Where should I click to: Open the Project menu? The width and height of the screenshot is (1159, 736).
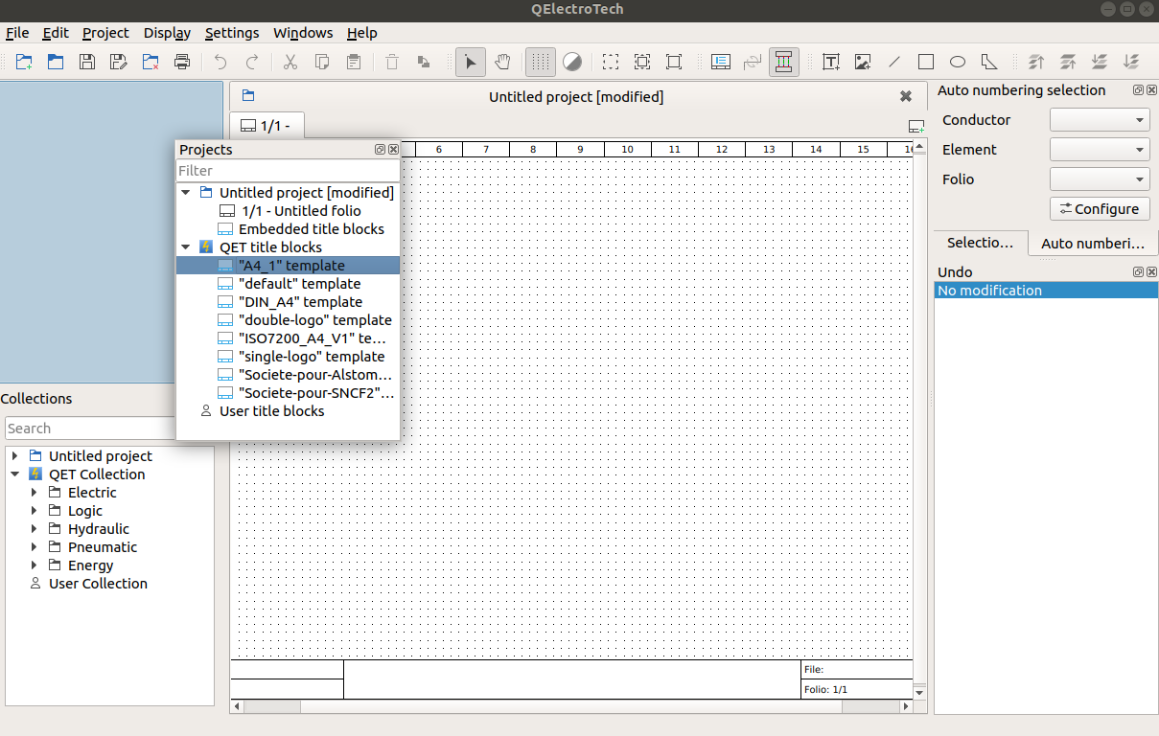[x=105, y=33]
